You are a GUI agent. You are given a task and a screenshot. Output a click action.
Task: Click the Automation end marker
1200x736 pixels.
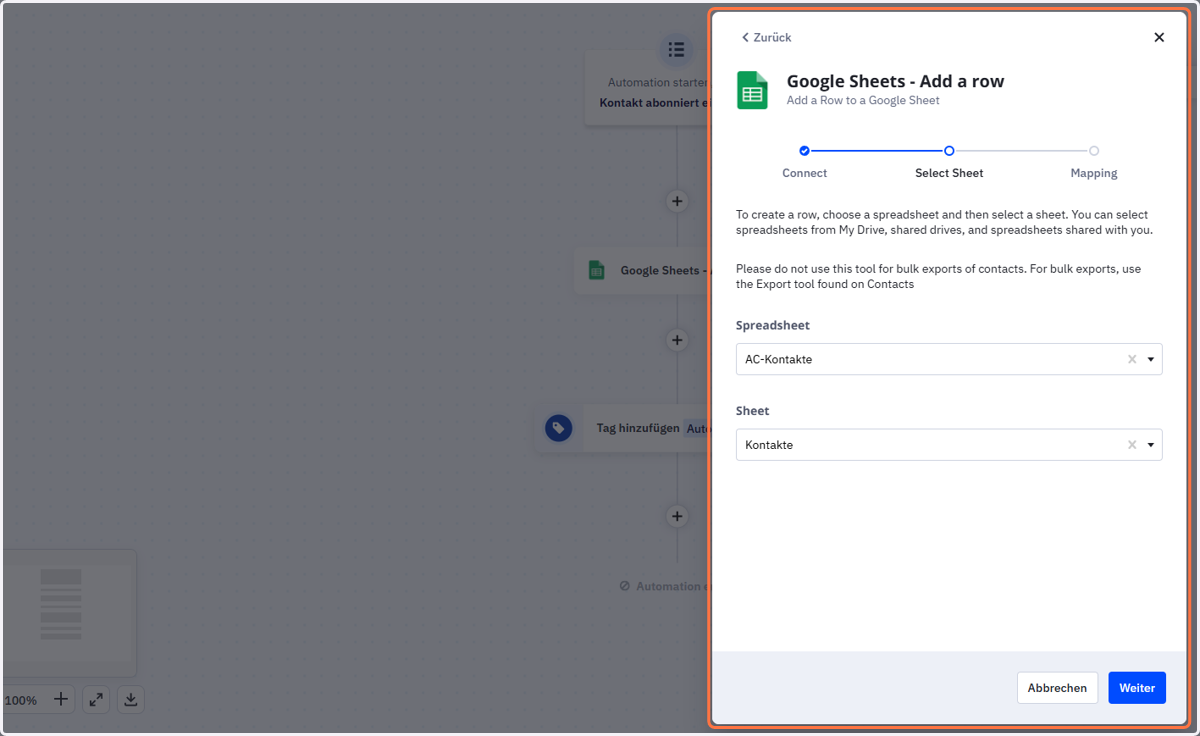coord(664,586)
